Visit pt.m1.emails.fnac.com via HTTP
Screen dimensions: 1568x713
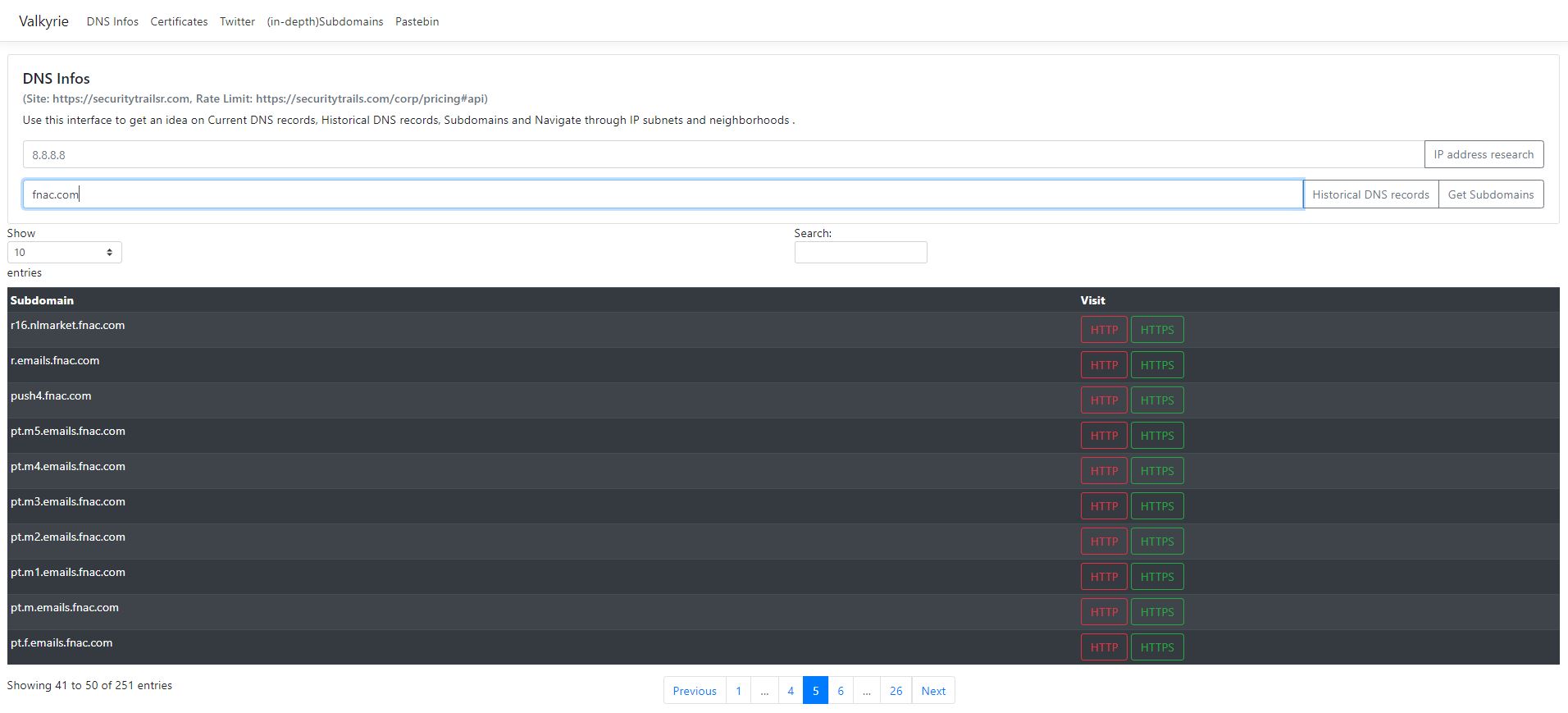coord(1104,577)
